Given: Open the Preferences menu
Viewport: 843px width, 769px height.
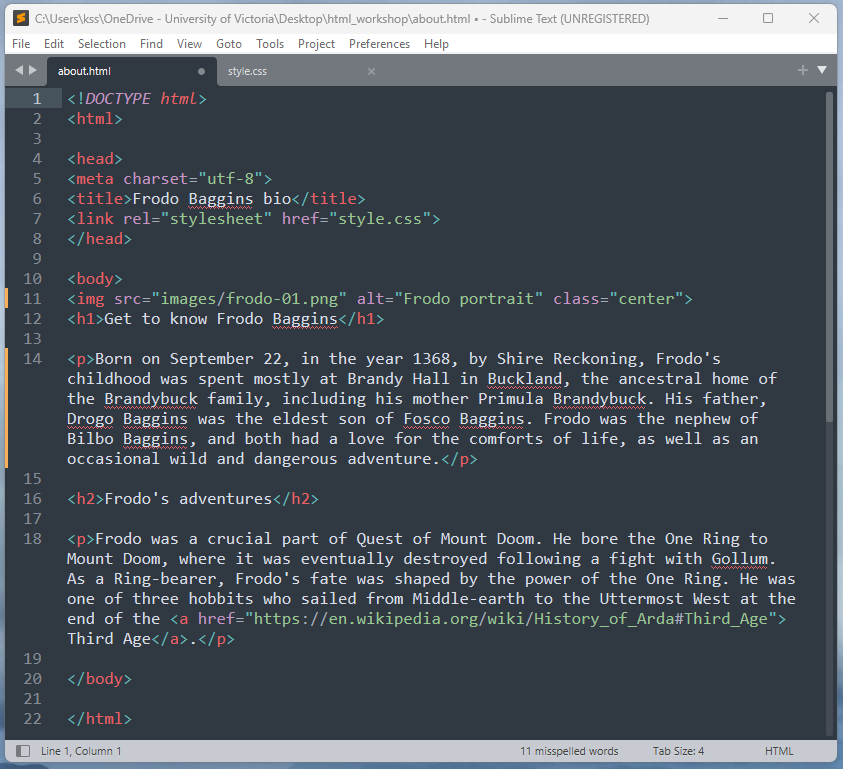Looking at the screenshot, I should click(379, 44).
